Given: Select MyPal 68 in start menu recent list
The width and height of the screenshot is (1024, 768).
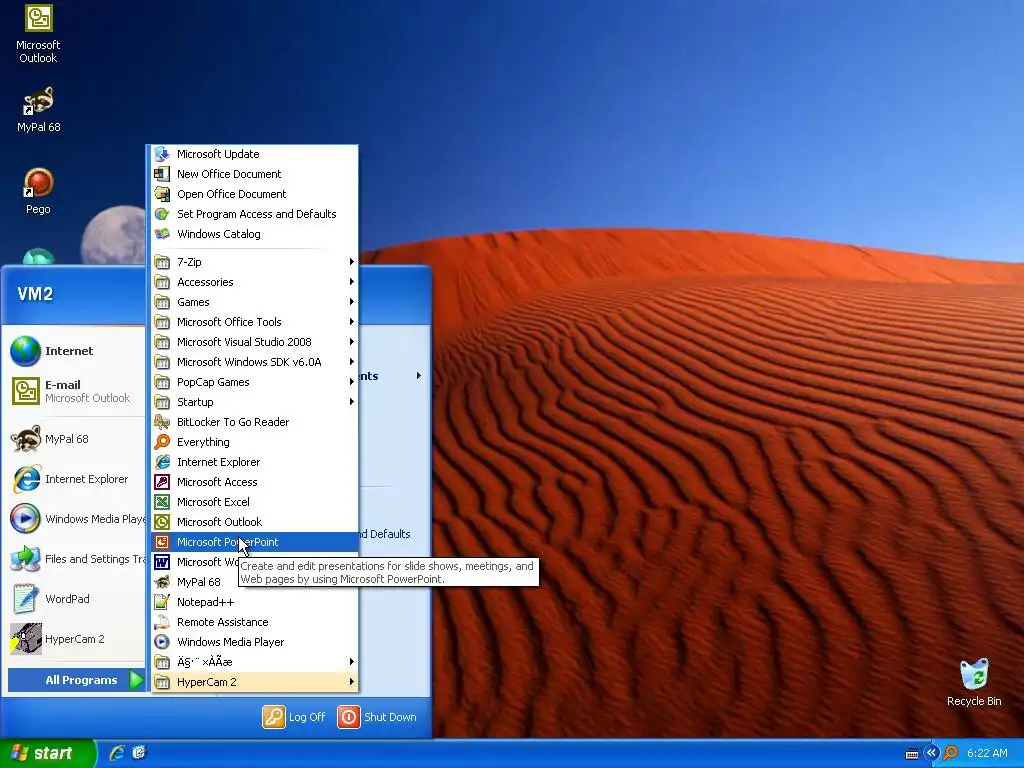Looking at the screenshot, I should [x=76, y=439].
